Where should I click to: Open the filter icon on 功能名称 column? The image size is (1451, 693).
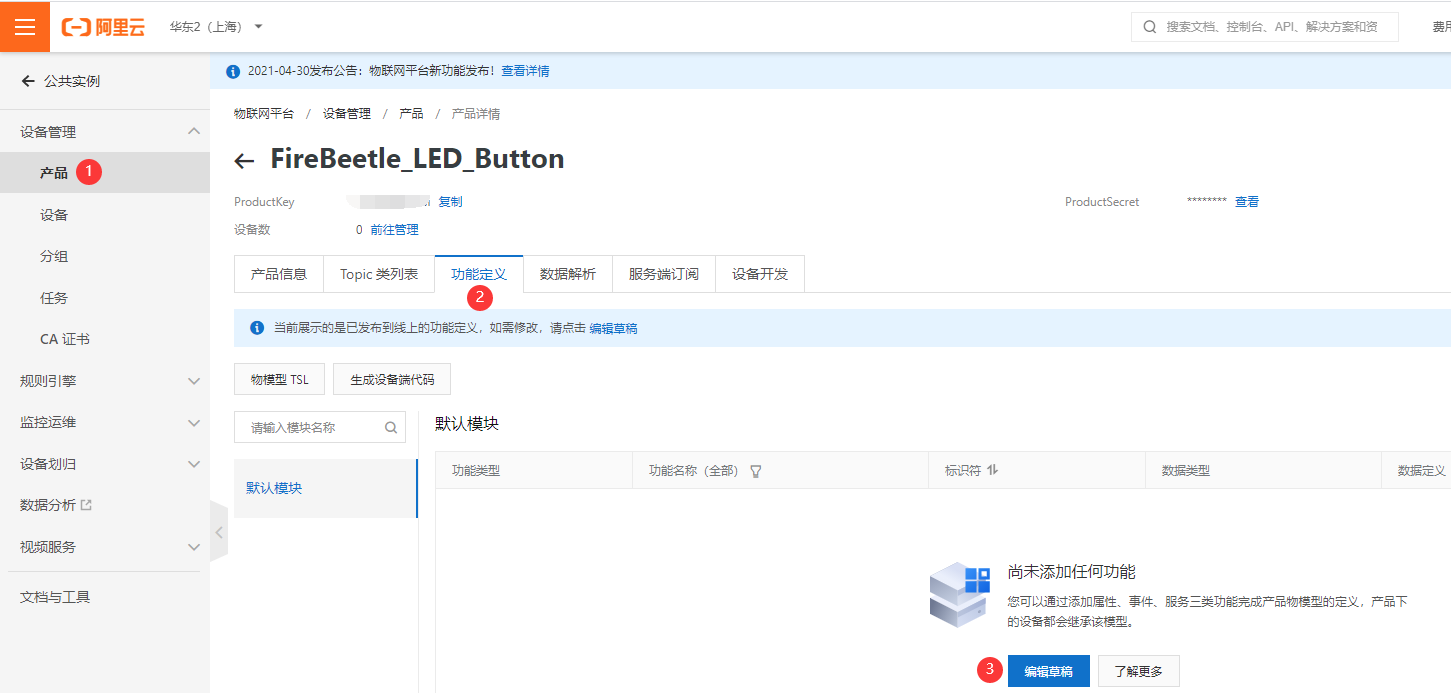tap(756, 471)
